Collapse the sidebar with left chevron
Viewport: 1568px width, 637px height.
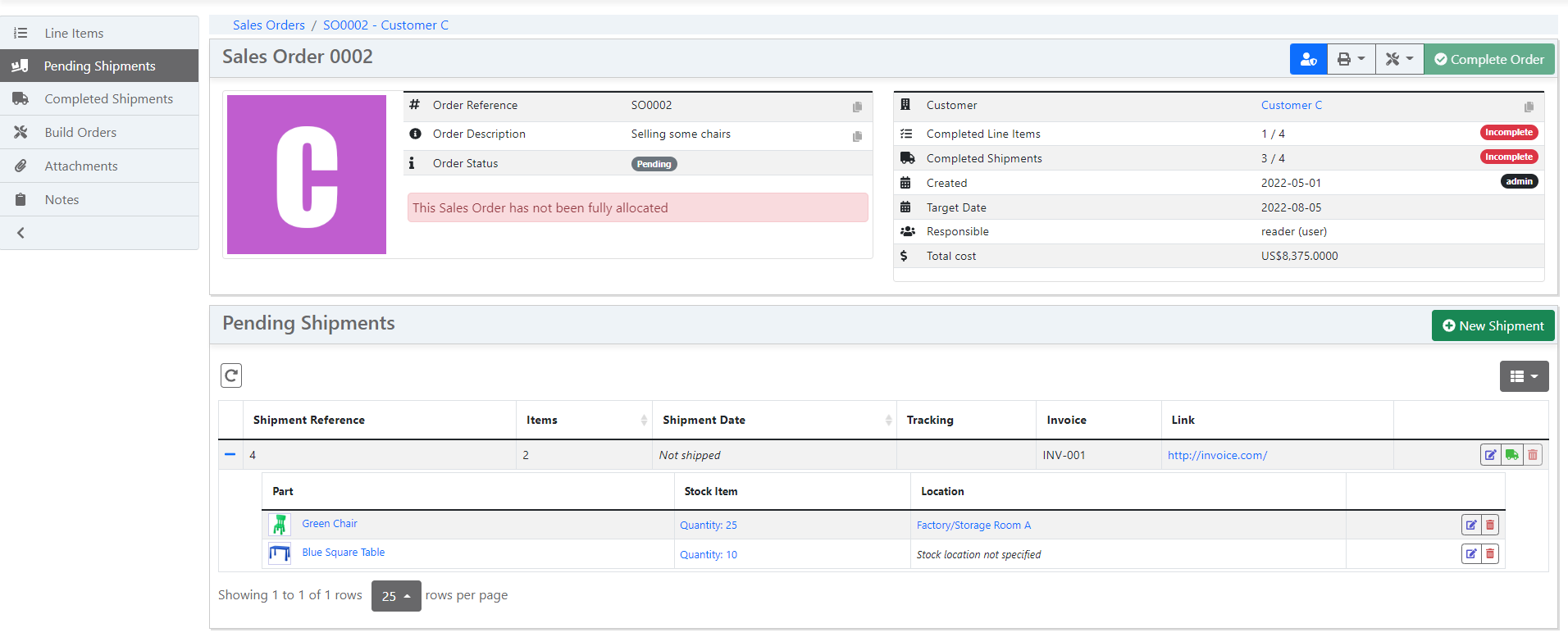coord(21,233)
